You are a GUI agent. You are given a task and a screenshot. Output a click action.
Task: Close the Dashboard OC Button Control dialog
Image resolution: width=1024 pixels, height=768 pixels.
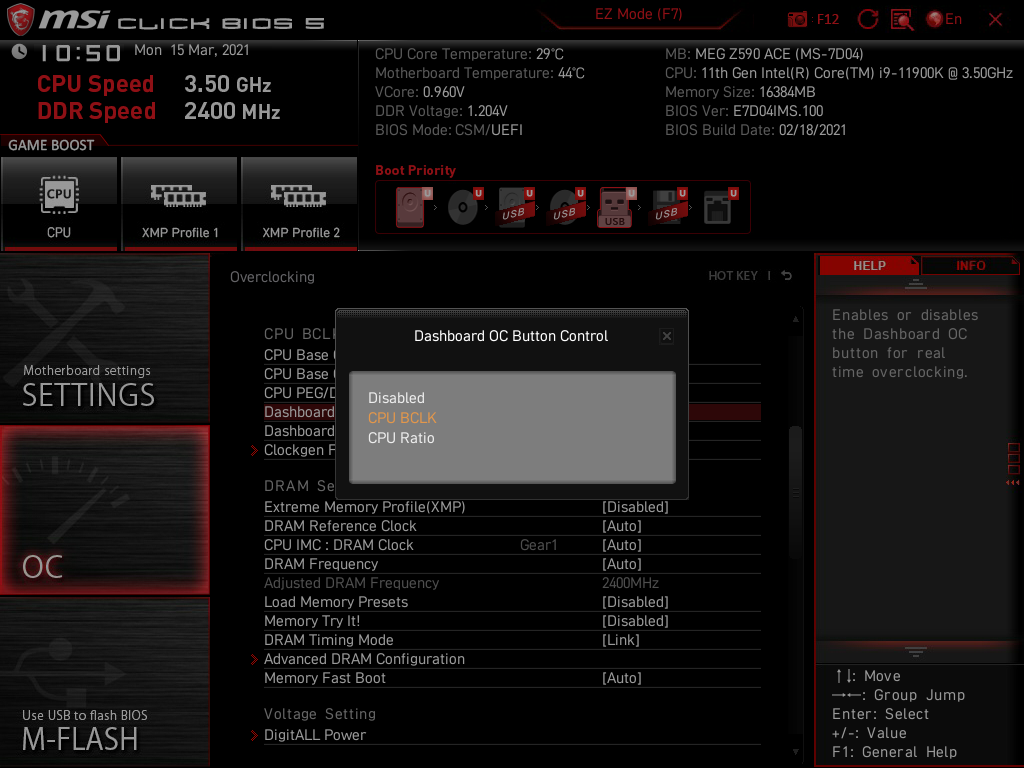tap(667, 336)
